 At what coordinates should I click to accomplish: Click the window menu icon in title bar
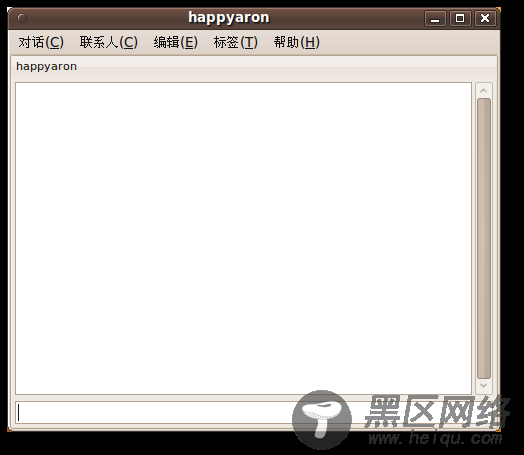click(x=22, y=18)
